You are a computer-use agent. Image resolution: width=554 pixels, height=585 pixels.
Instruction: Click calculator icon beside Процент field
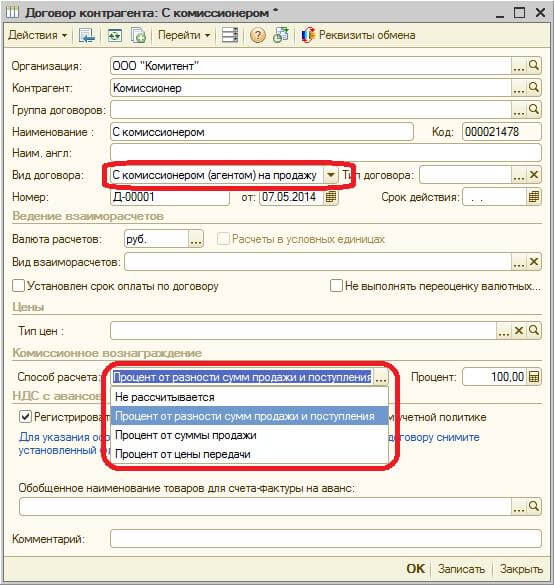pos(533,377)
